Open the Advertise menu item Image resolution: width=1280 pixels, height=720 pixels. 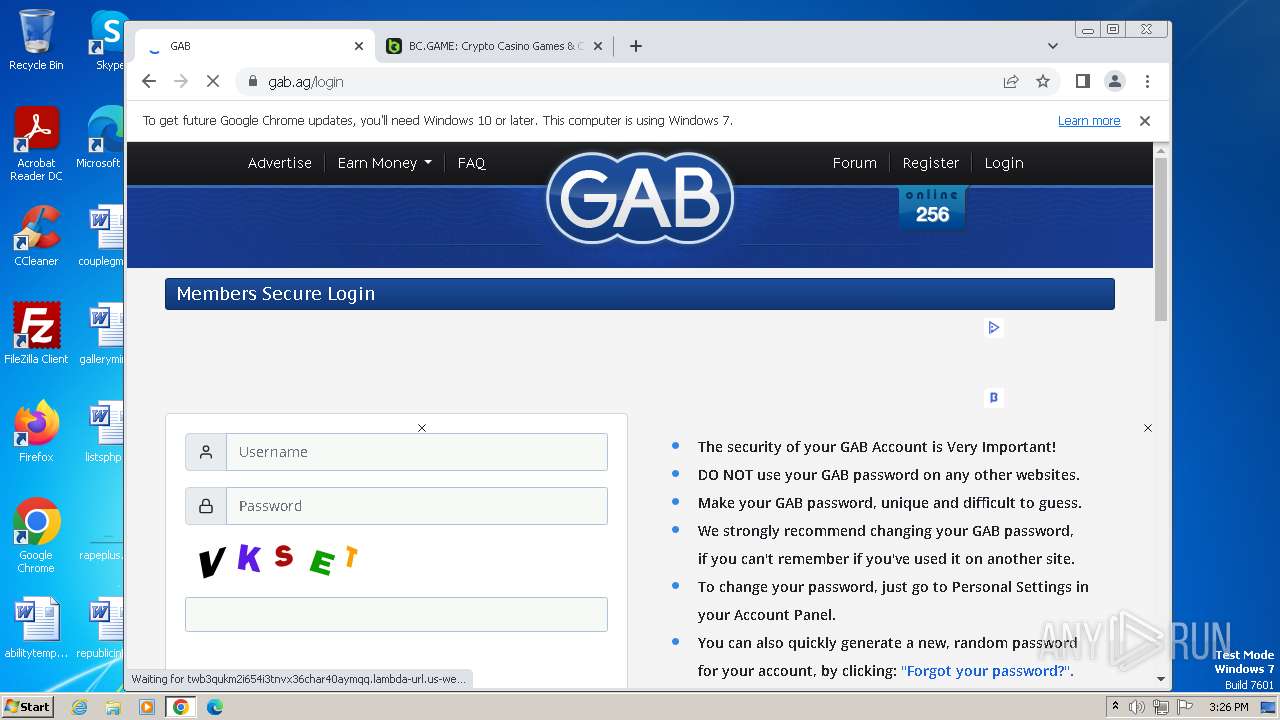280,163
